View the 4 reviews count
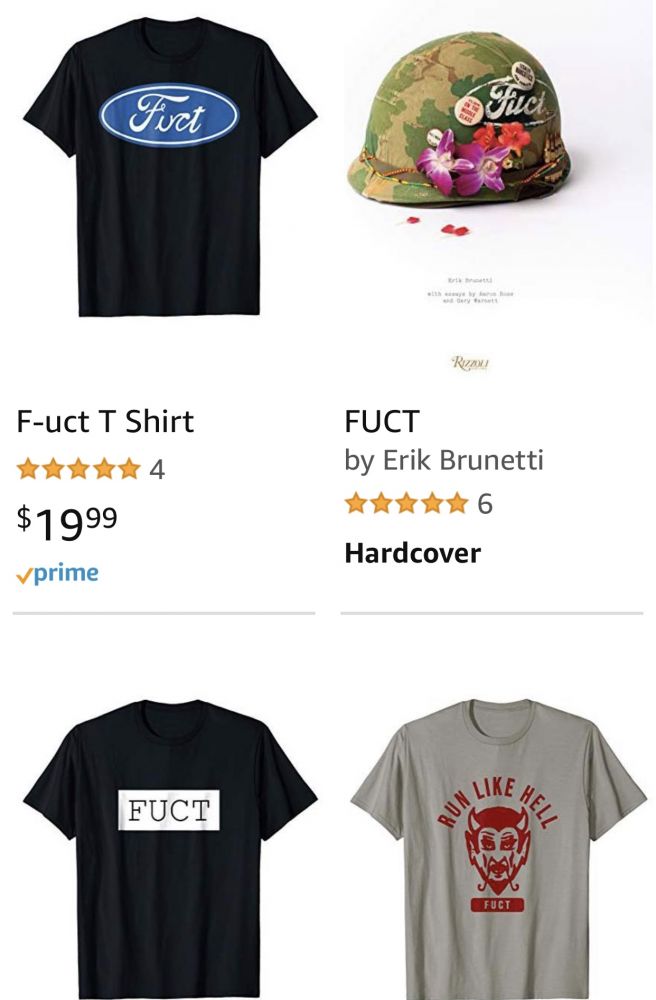Screen dimensions: 656x1000 pyautogui.click(x=157, y=470)
